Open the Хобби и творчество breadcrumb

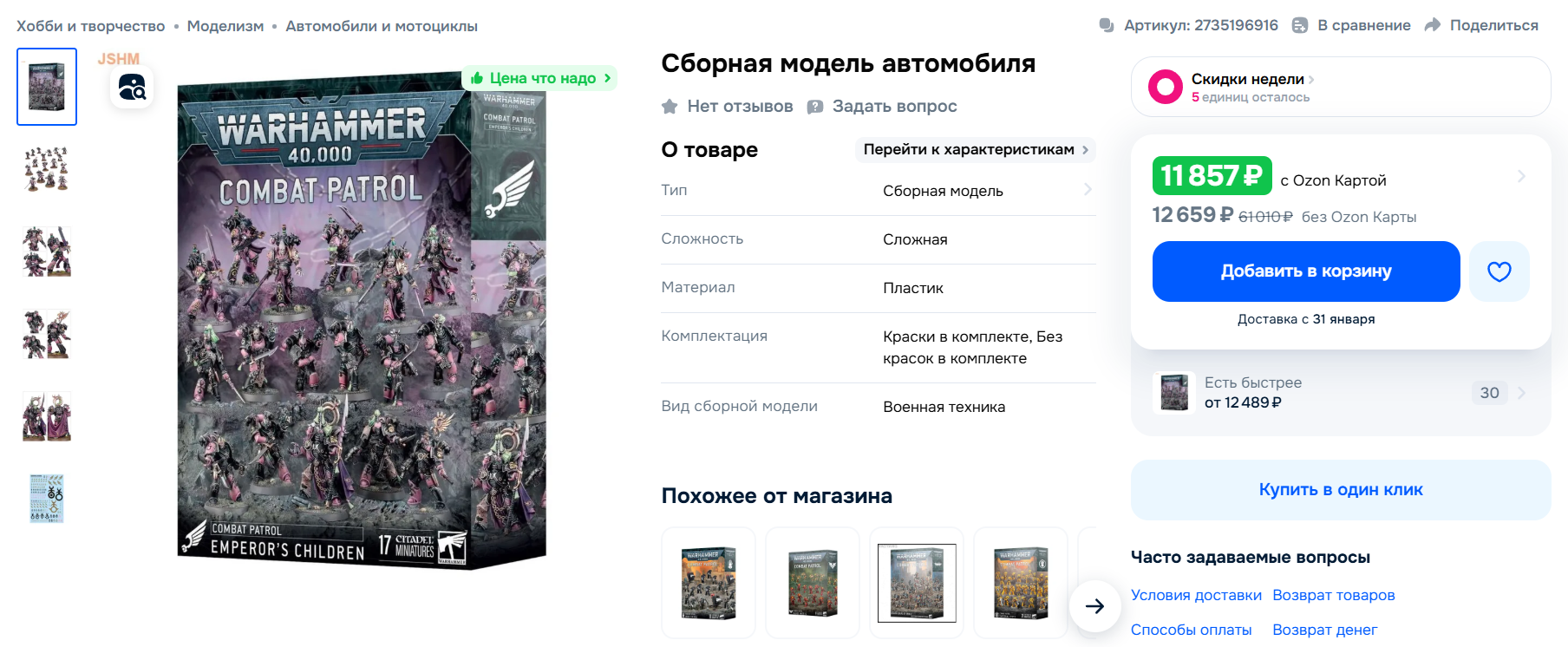coord(91,26)
